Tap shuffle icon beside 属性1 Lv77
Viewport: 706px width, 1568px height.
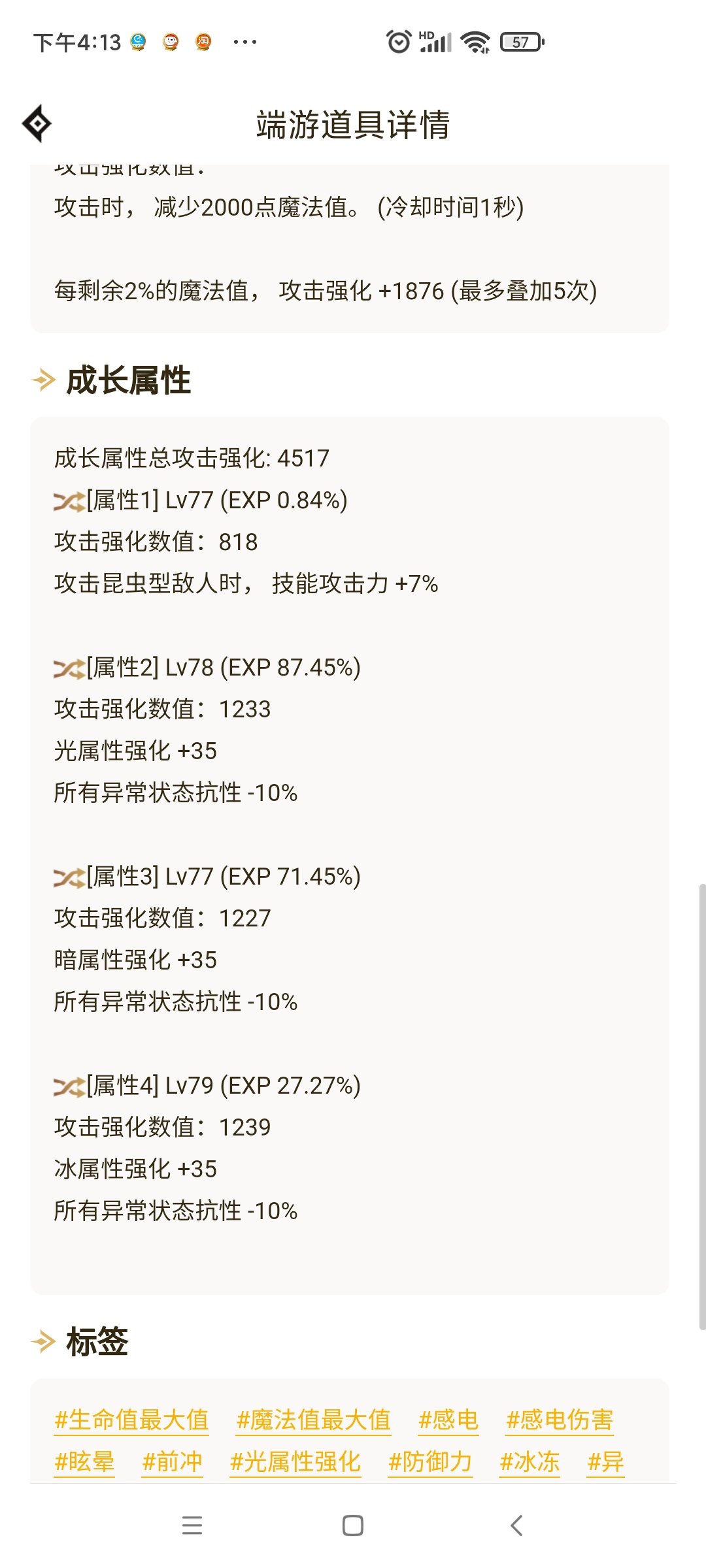(x=69, y=501)
